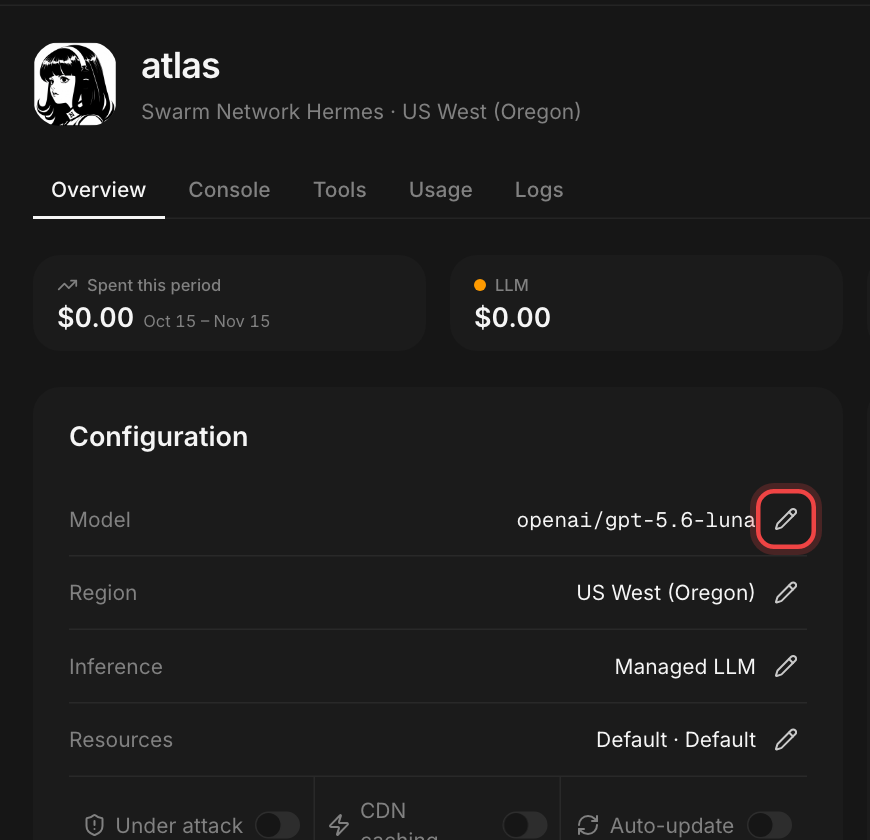The height and width of the screenshot is (840, 870).
Task: Click the openai/gpt-5.6-luna model value
Action: click(x=636, y=520)
